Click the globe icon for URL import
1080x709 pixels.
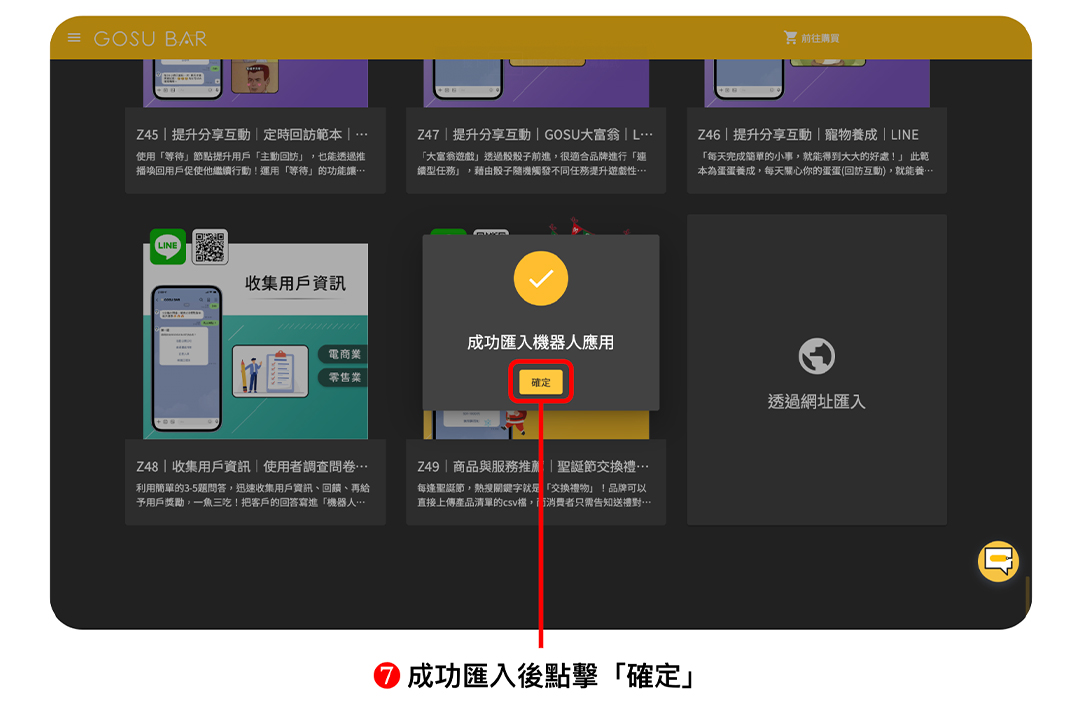(816, 356)
